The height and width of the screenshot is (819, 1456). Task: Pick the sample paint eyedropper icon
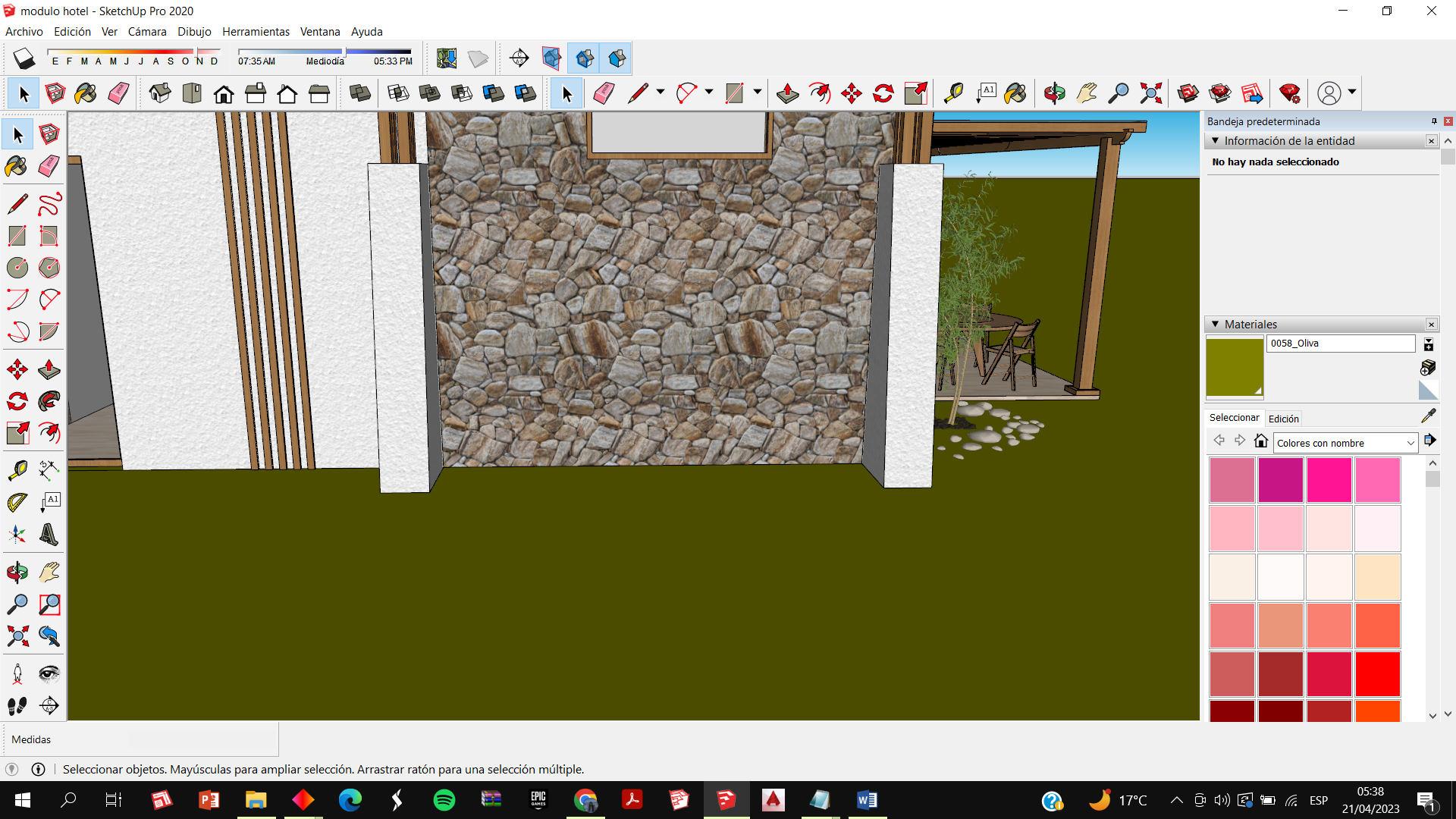tap(1428, 416)
